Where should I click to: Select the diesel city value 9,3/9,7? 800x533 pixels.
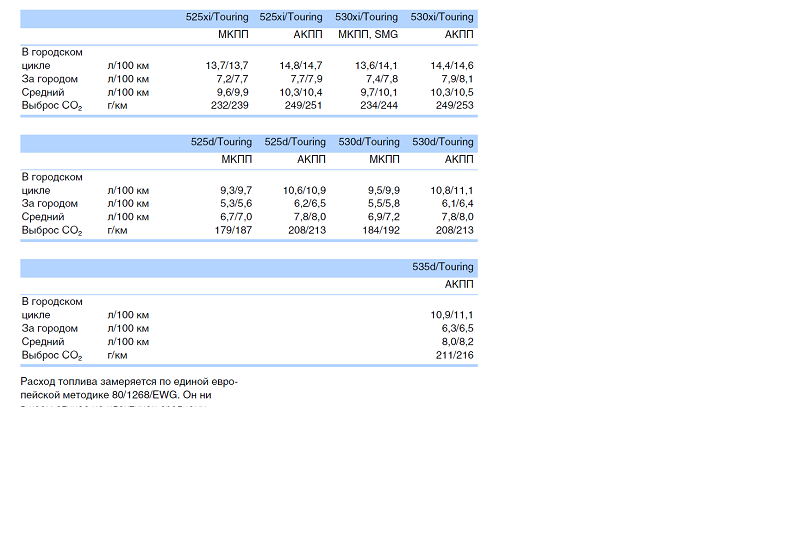point(236,190)
